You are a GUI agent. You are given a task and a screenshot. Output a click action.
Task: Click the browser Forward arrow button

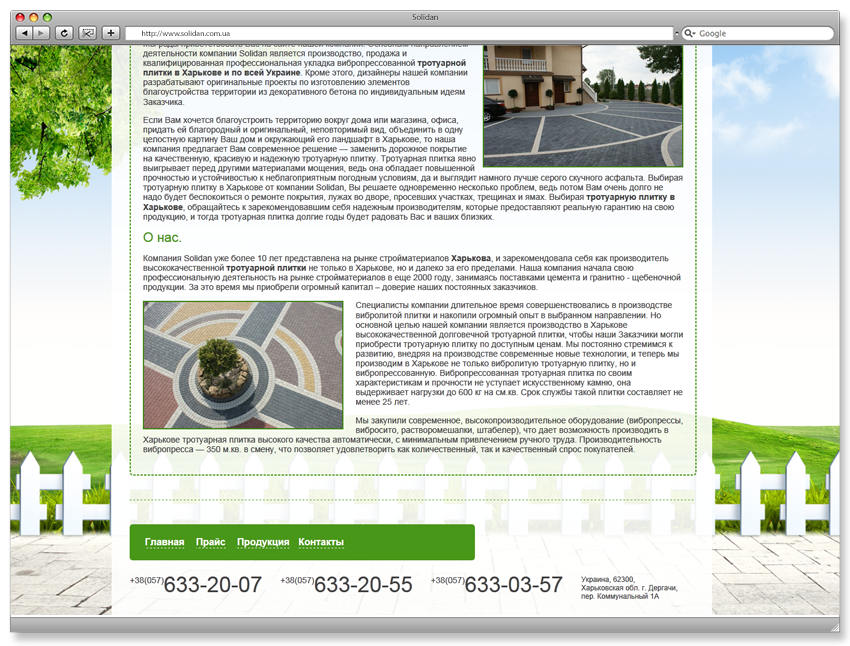pyautogui.click(x=41, y=33)
